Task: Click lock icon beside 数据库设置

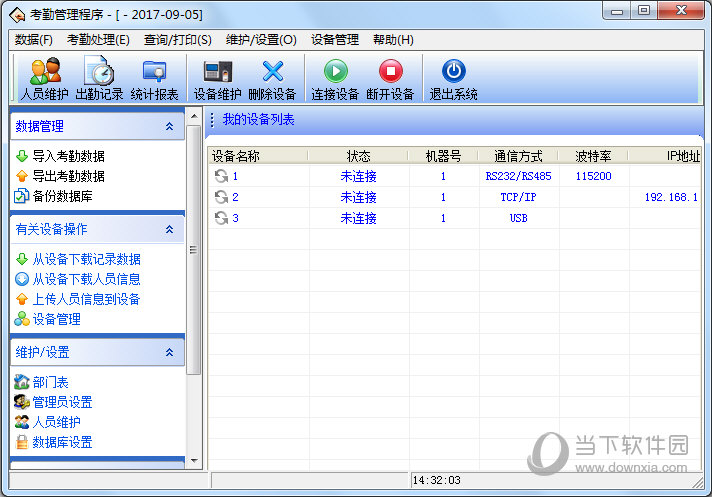Action: [22, 442]
